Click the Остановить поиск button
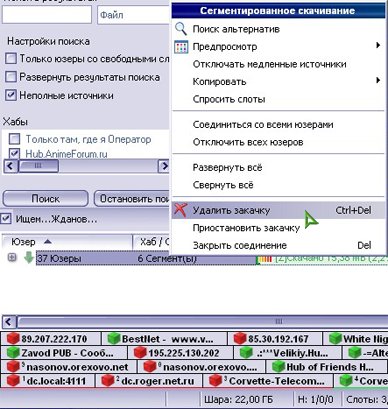 tap(132, 199)
